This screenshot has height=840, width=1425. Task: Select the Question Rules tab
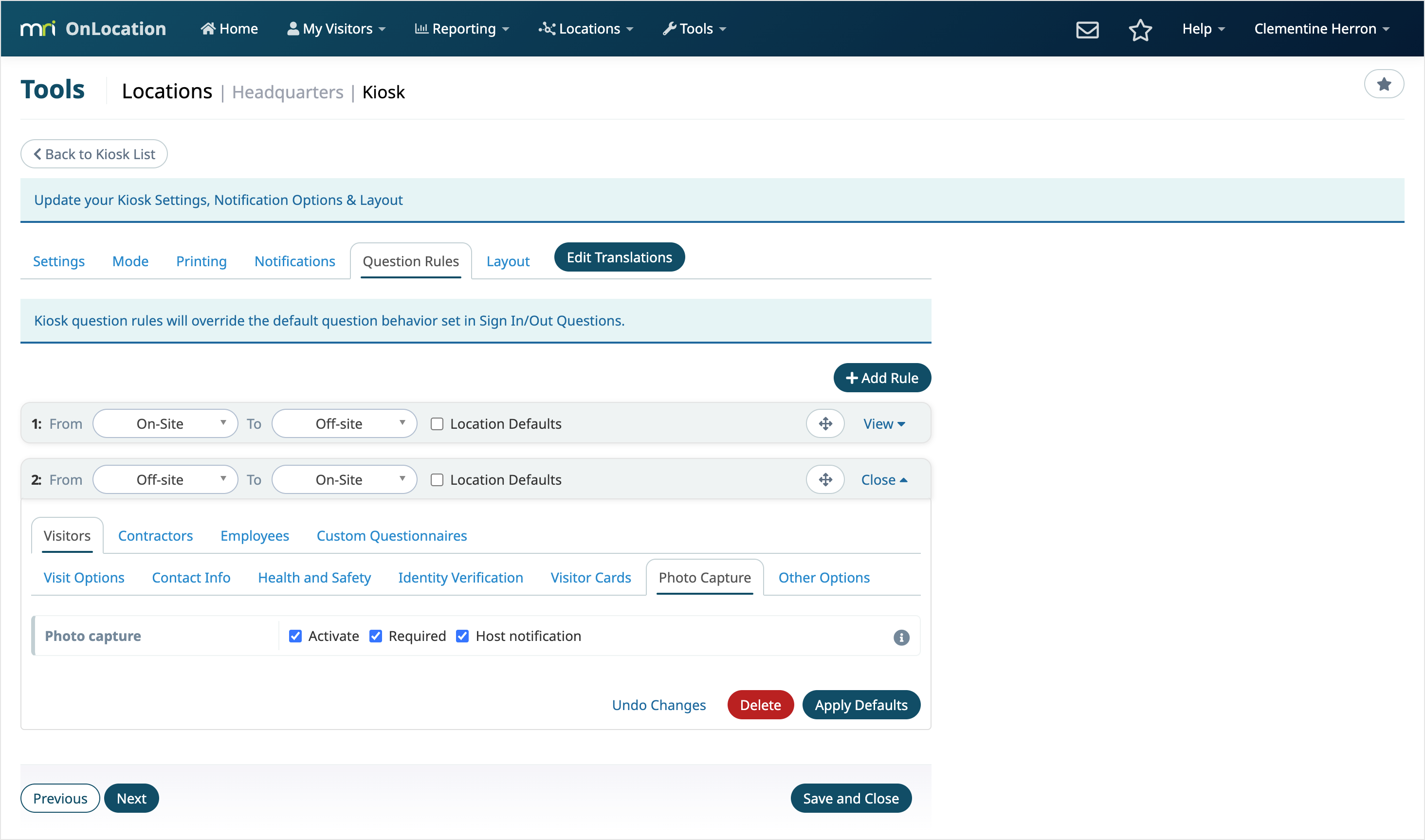point(410,261)
